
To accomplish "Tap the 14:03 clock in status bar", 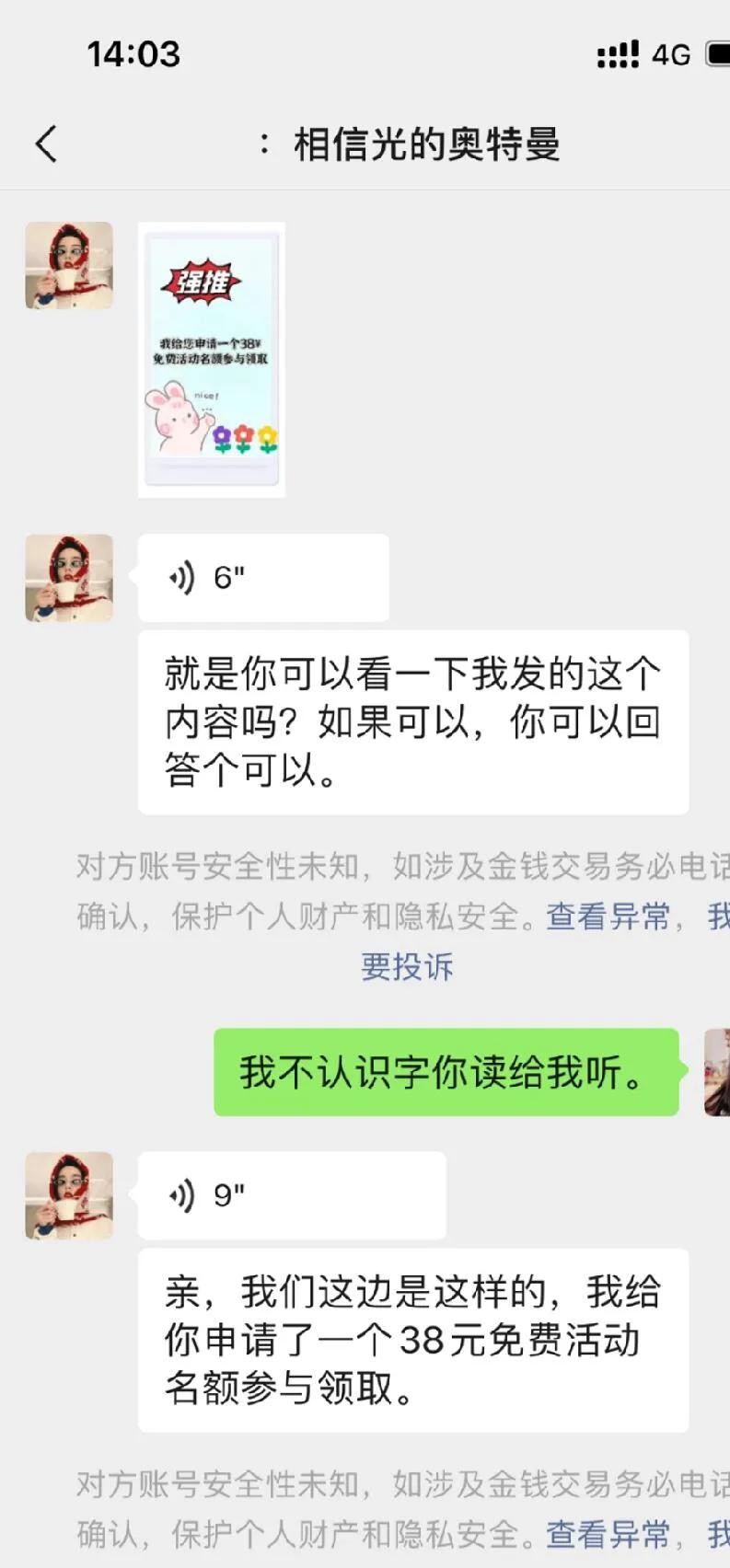I will (x=133, y=54).
